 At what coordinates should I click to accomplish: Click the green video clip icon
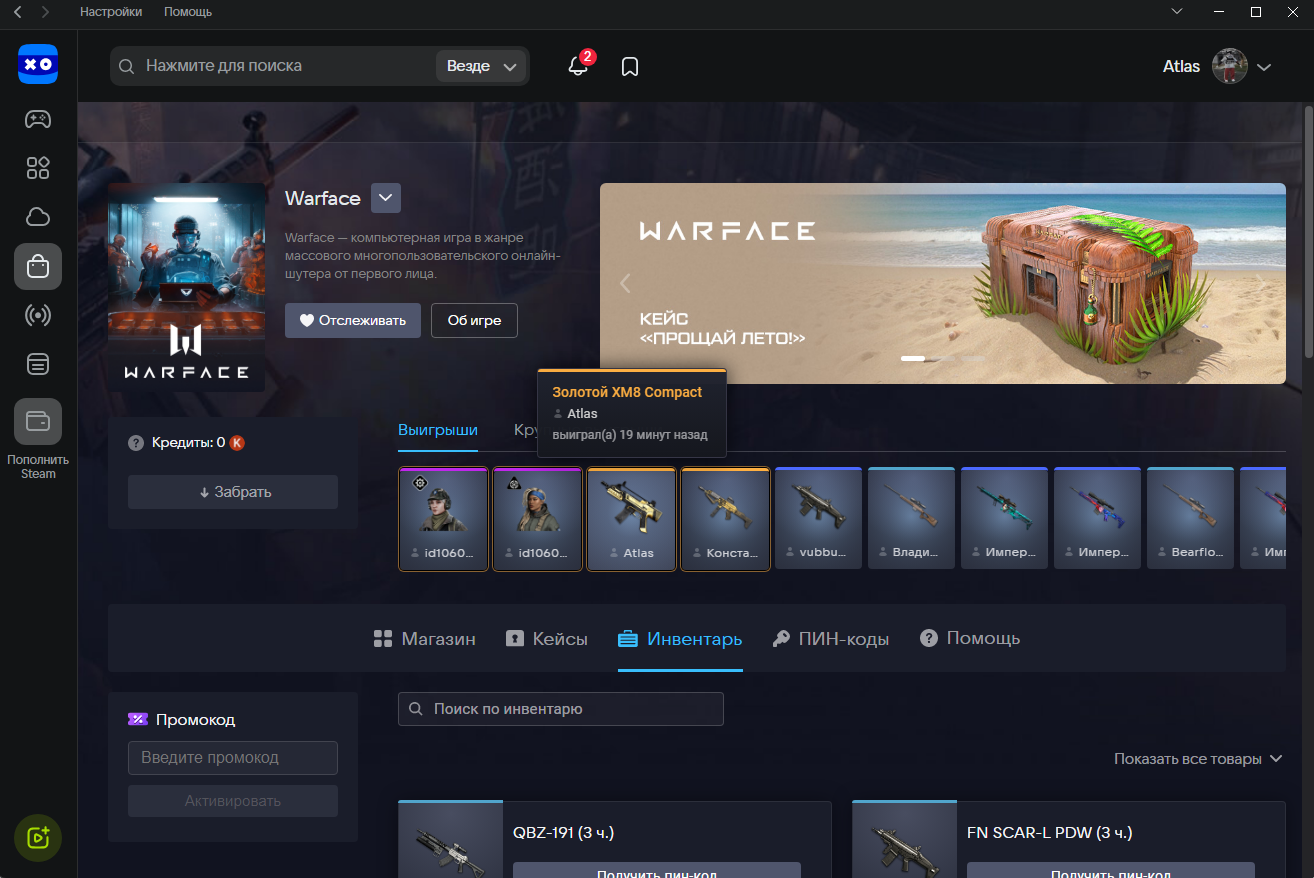tap(38, 838)
